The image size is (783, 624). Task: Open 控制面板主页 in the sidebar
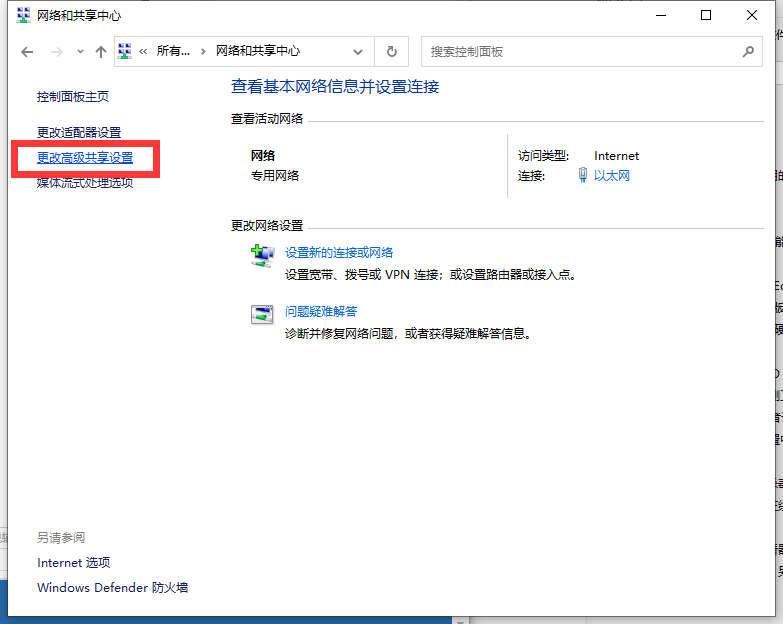[x=73, y=97]
